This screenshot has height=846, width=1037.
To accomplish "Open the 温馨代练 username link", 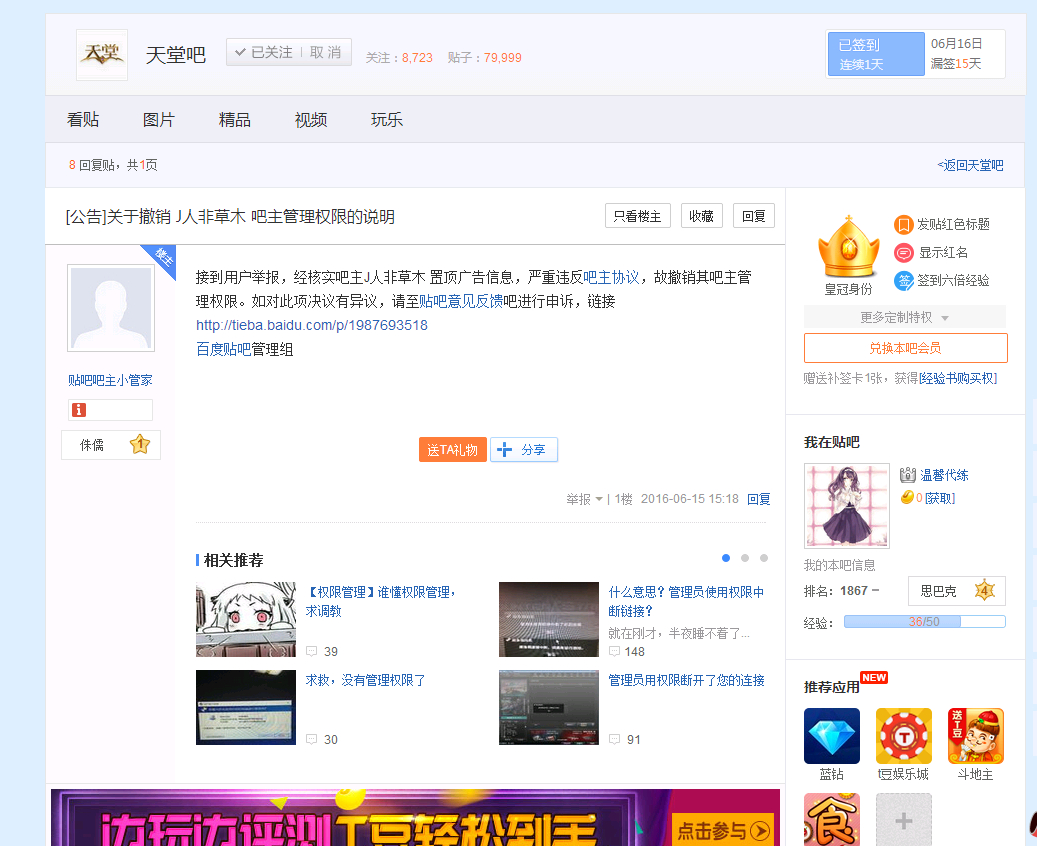I will [944, 475].
